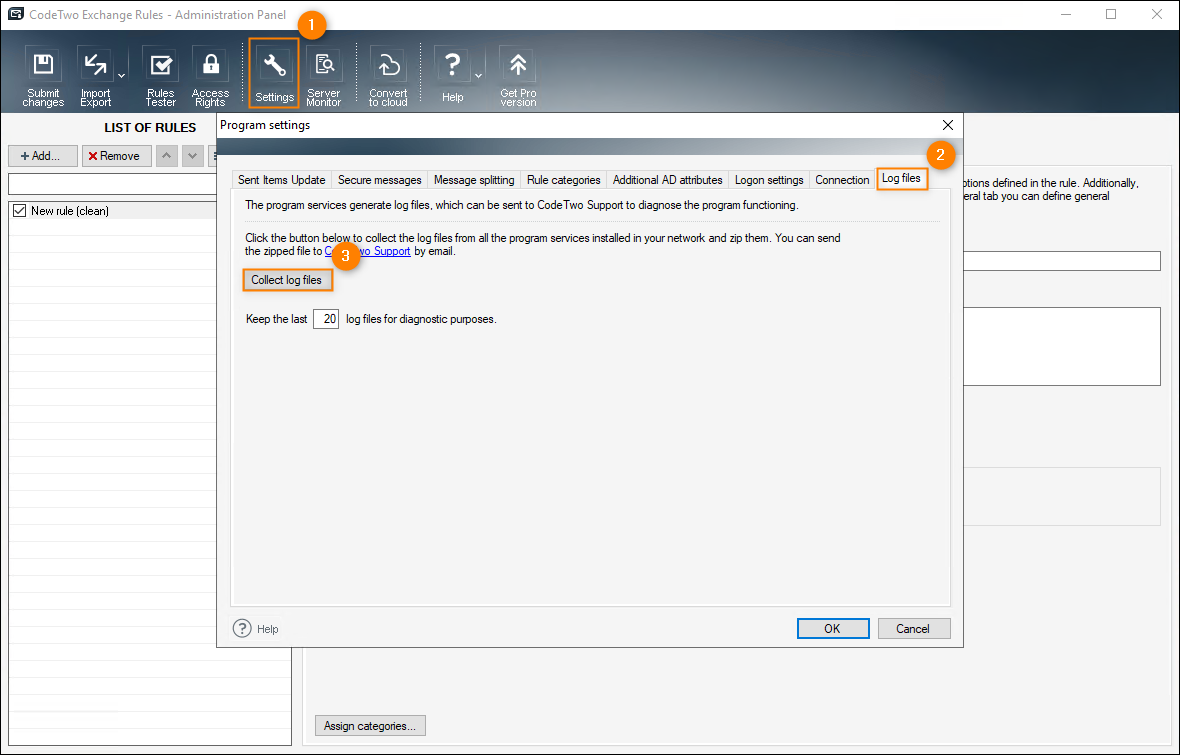The image size is (1180, 755).
Task: Launch the Rules Tester
Action: 160,76
